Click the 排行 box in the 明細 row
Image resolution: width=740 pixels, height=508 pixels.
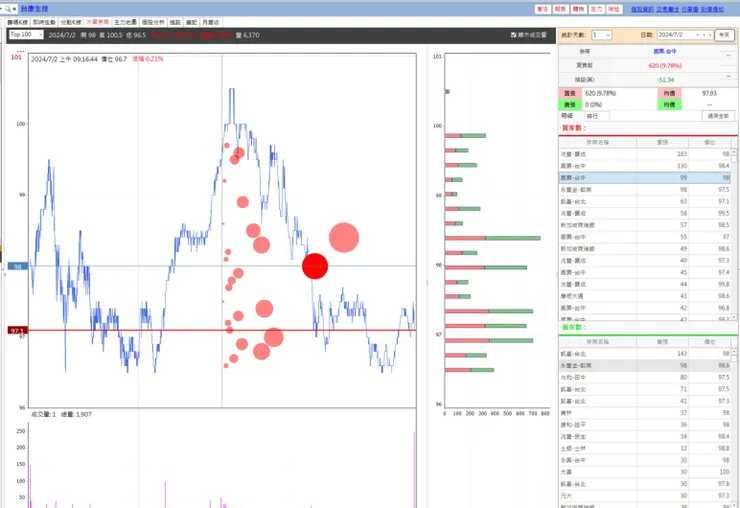click(x=597, y=116)
